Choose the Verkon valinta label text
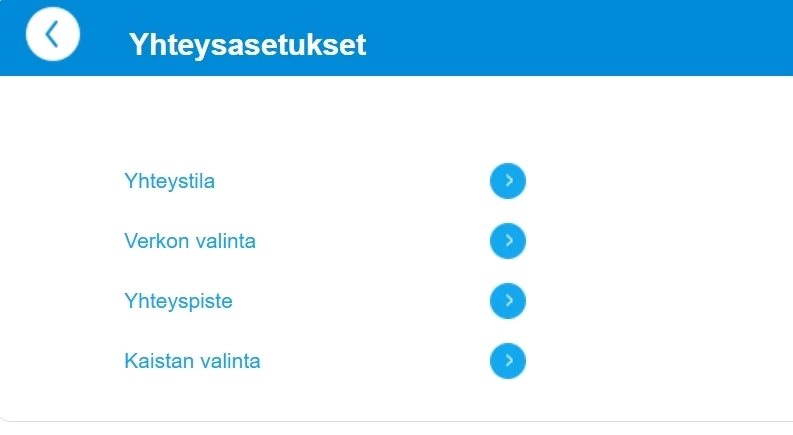Image resolution: width=793 pixels, height=435 pixels. coord(190,241)
